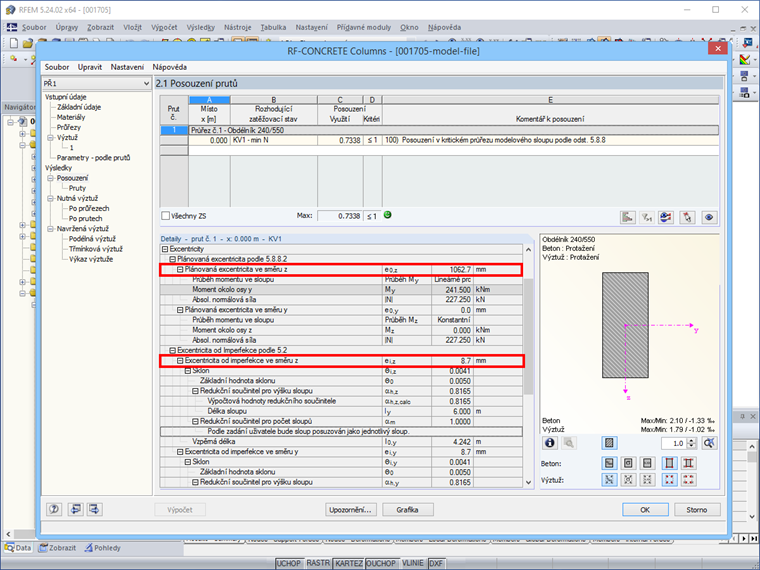
Task: Collapse Plánovaná excentricita podle 5.8.8.2
Action: pyautogui.click(x=173, y=259)
